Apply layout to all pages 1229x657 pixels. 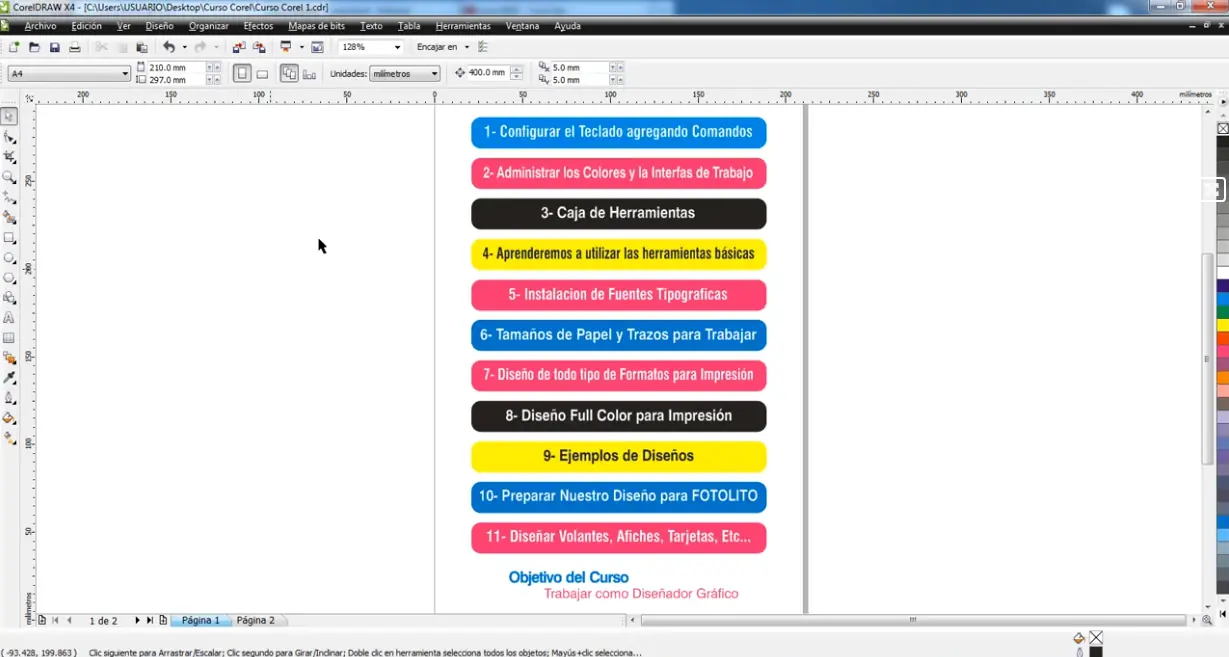click(x=288, y=73)
